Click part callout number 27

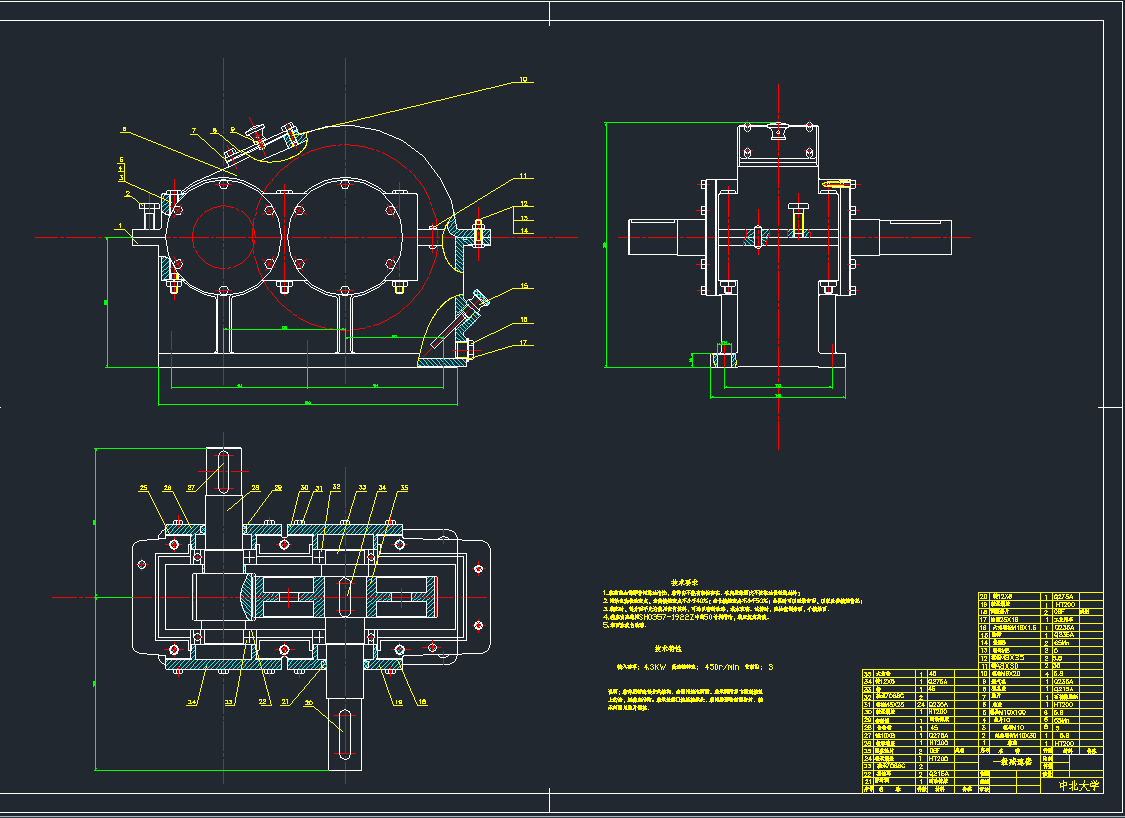(x=190, y=488)
